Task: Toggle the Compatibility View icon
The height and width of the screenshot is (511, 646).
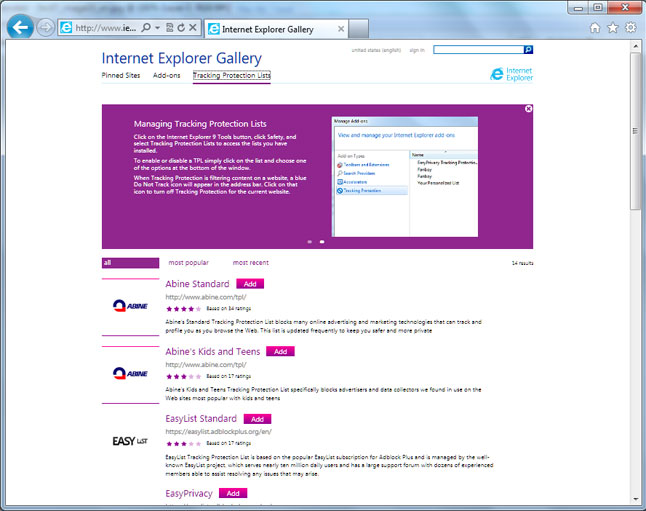Action: (x=169, y=28)
